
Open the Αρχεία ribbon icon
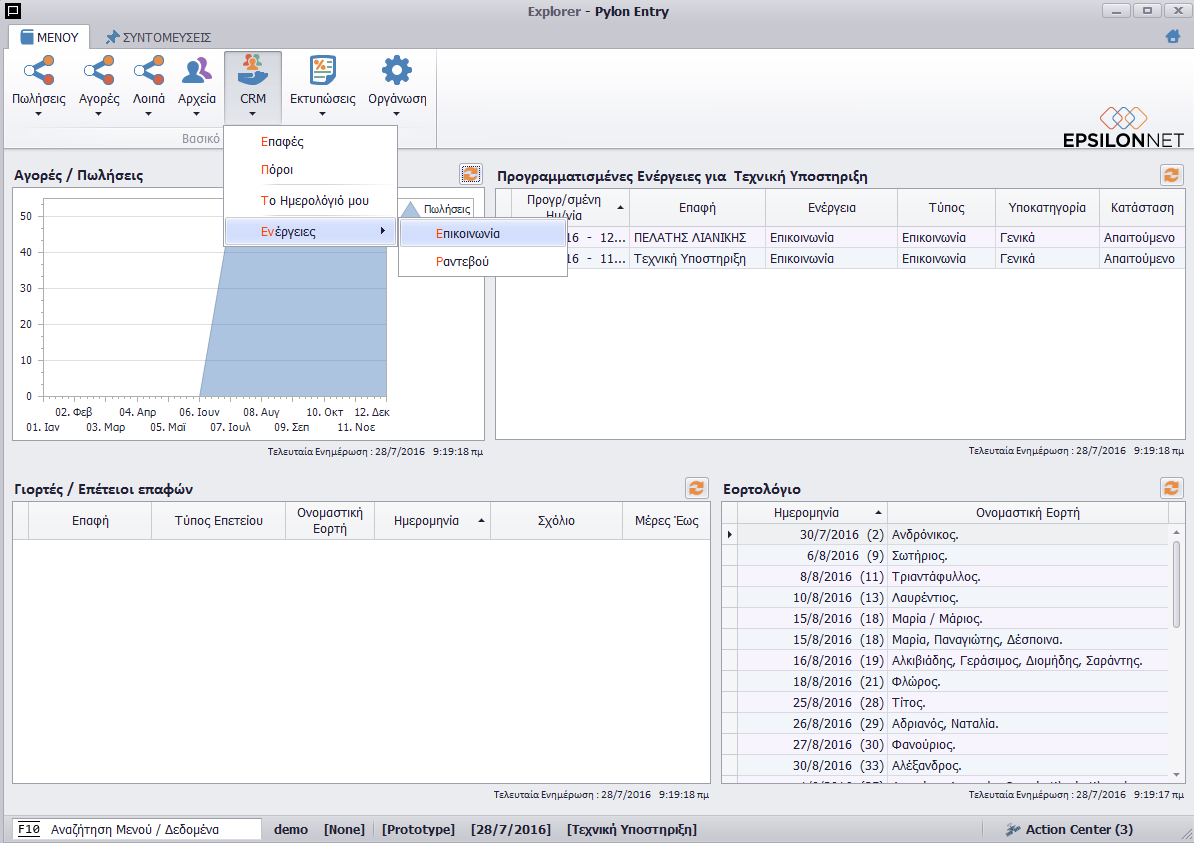coord(196,71)
